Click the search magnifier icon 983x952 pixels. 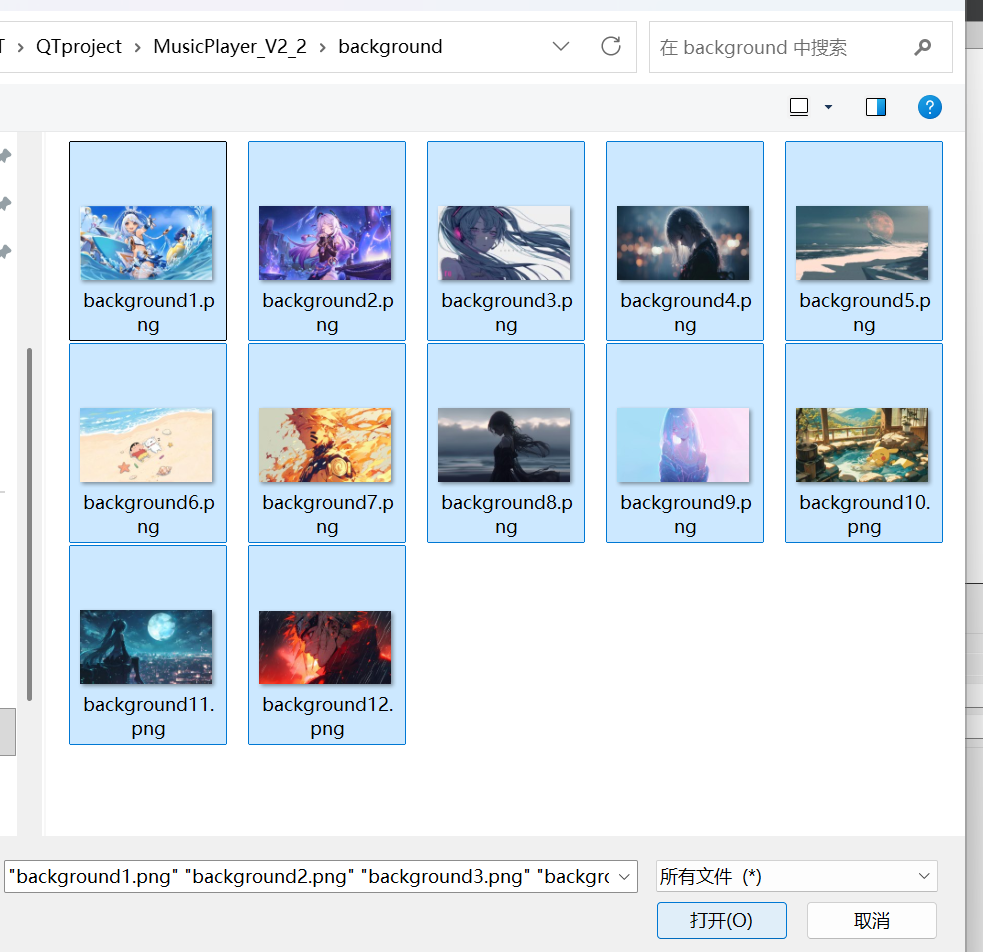pyautogui.click(x=922, y=47)
